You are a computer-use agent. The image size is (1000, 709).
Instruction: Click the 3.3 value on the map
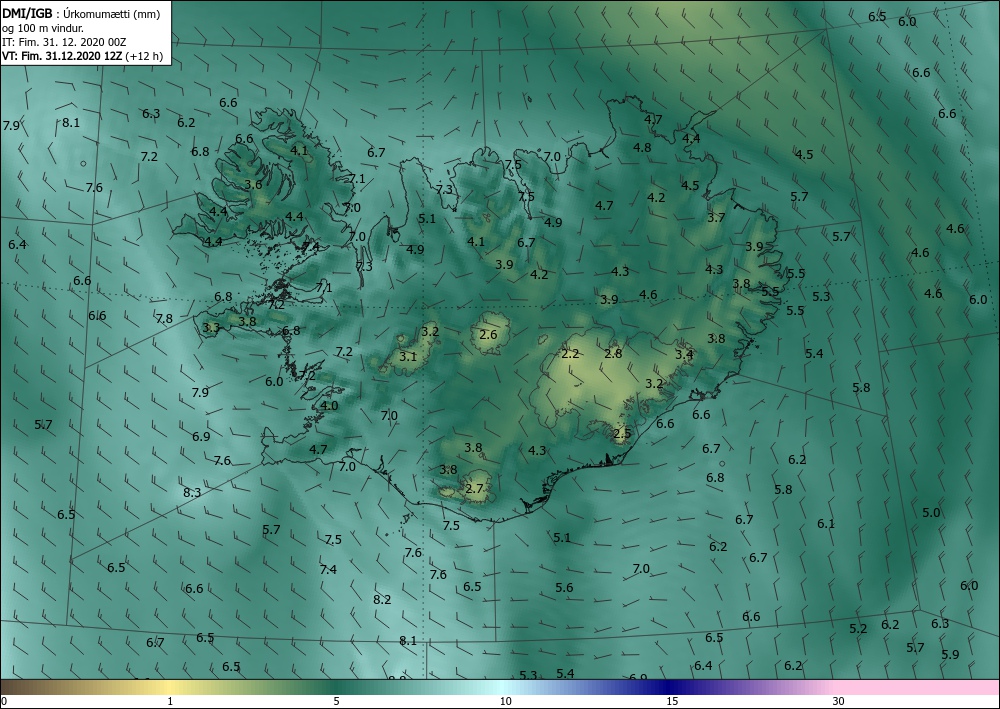[211, 328]
